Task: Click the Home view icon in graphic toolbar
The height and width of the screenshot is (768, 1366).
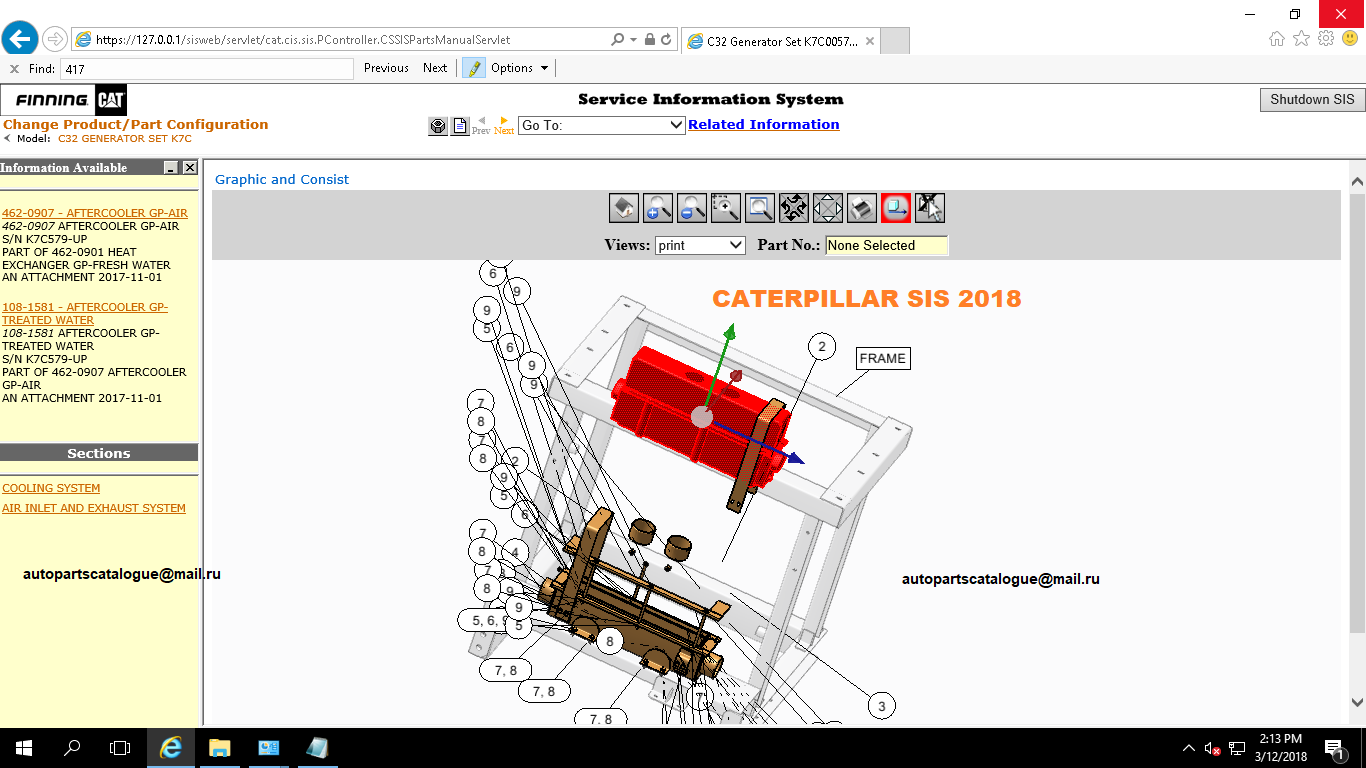Action: (624, 208)
